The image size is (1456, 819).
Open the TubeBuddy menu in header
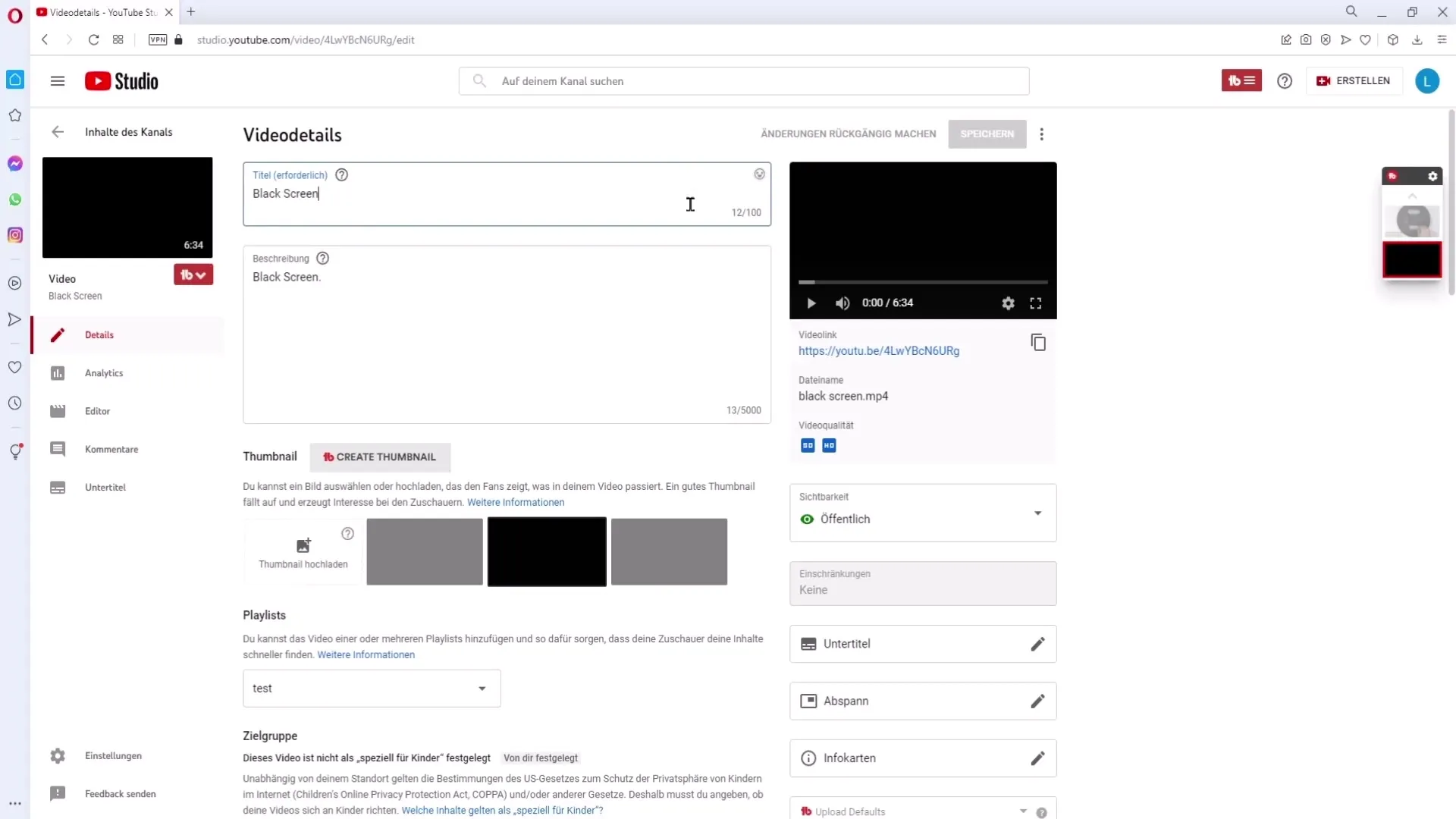1241,80
